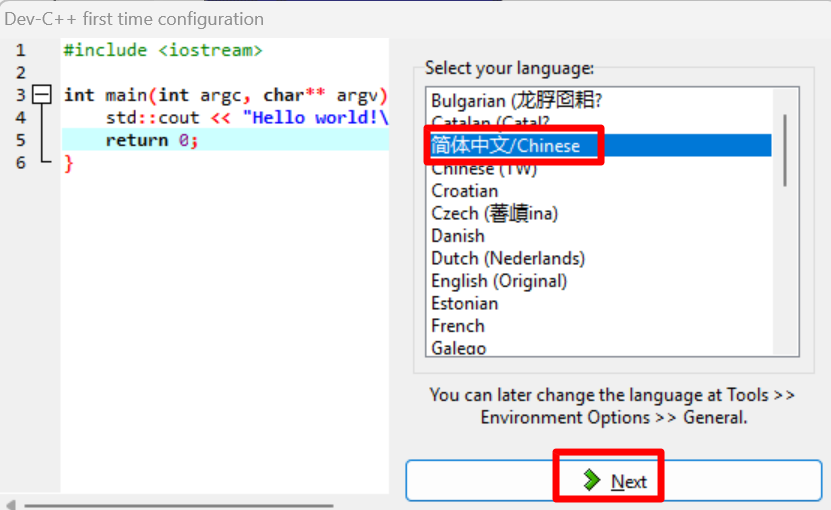The image size is (831, 510).
Task: Click the Next button
Action: point(614,480)
